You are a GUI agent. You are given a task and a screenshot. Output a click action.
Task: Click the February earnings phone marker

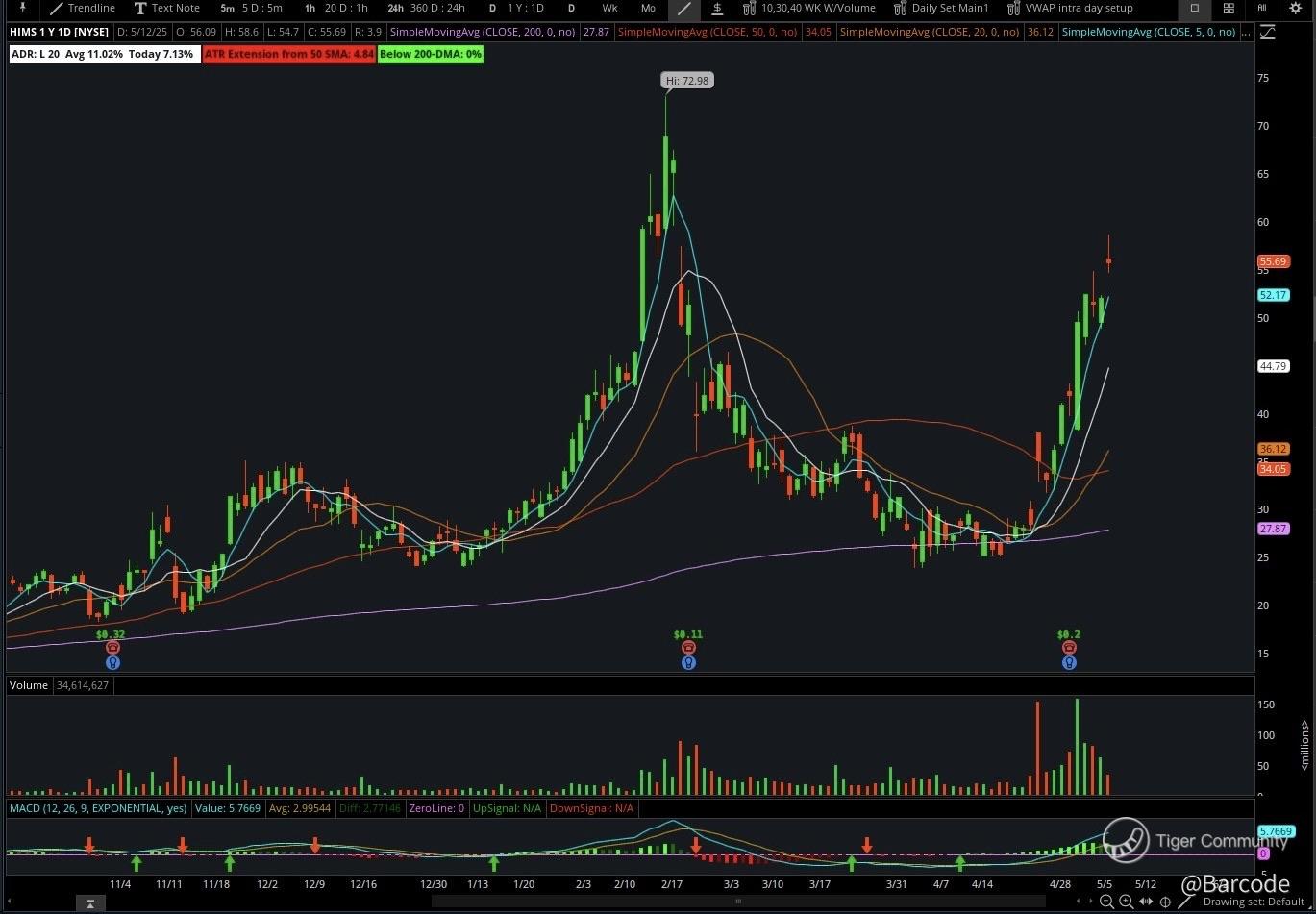coord(688,648)
